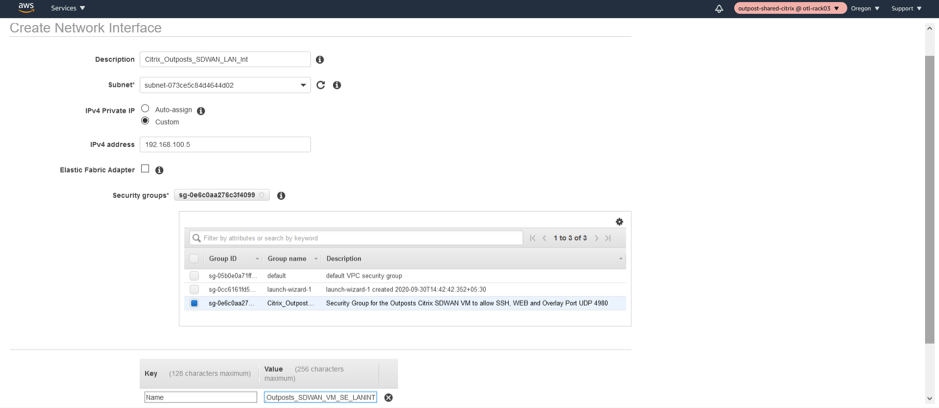Refresh the subnet list
Screen dimensions: 939x408
(x=320, y=85)
